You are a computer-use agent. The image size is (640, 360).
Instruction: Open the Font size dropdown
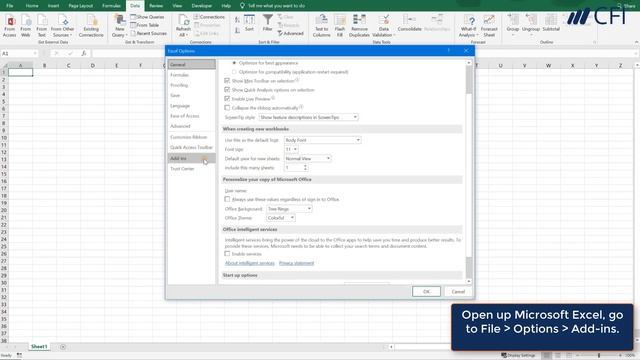coord(291,149)
